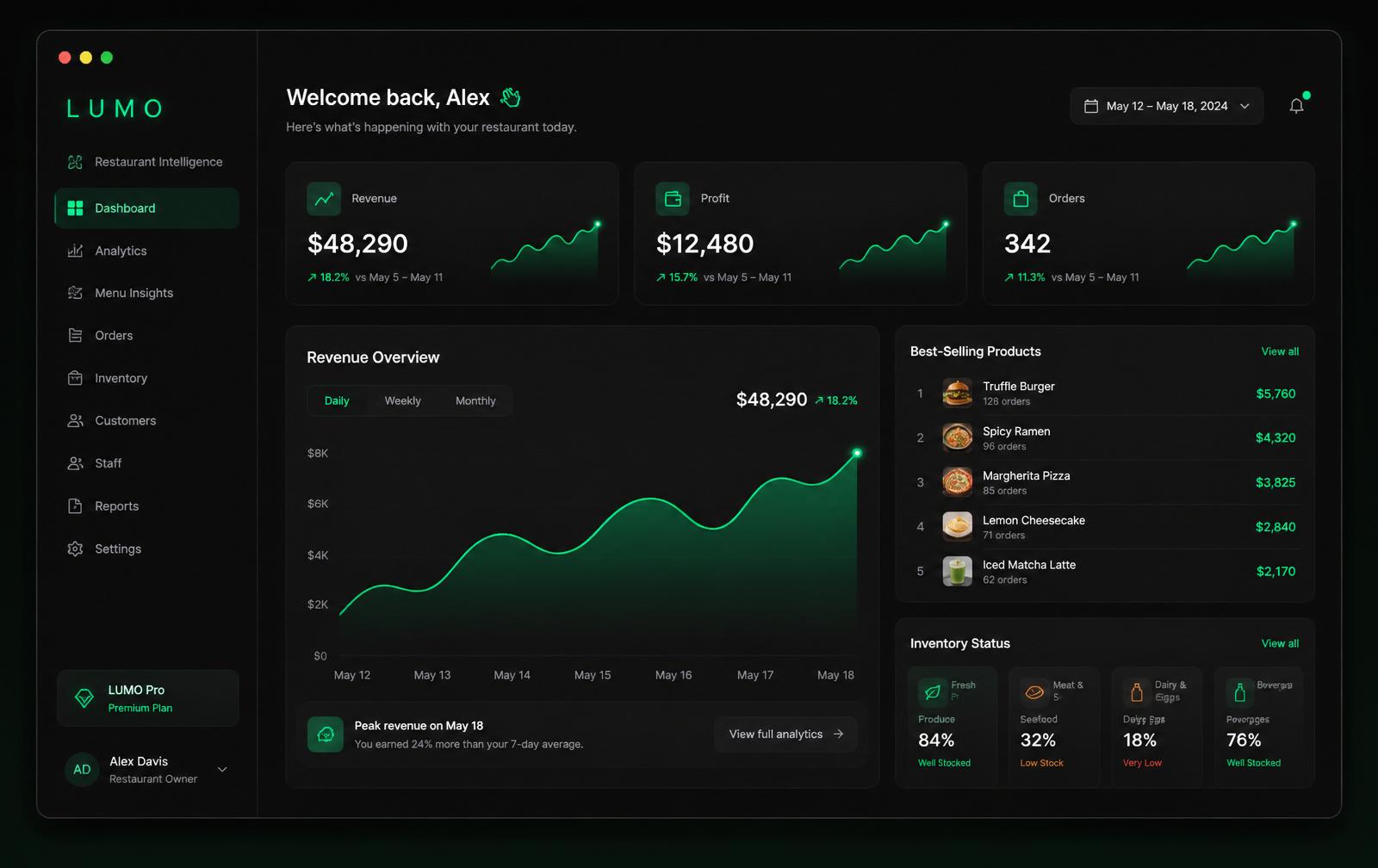Click the Restaurant Intelligence label
1378x868 pixels.
(158, 162)
